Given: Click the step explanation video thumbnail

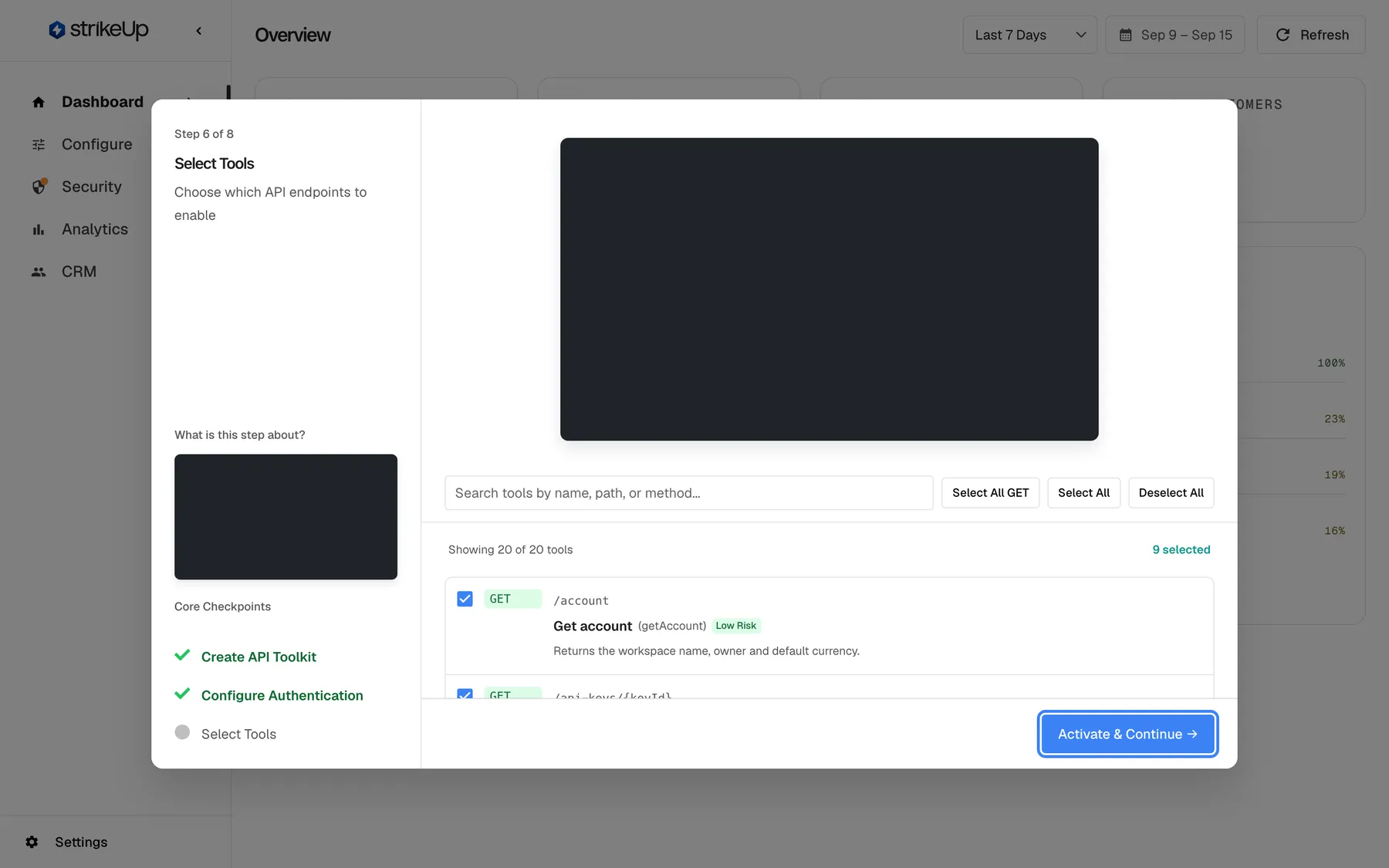Looking at the screenshot, I should [x=286, y=517].
